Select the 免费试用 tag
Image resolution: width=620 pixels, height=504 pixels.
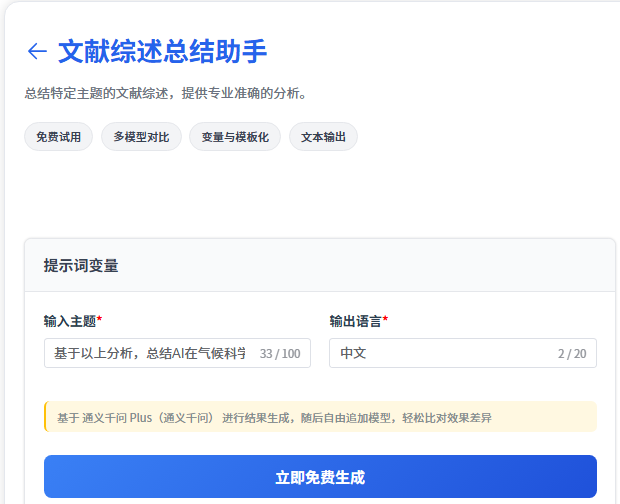coord(59,137)
